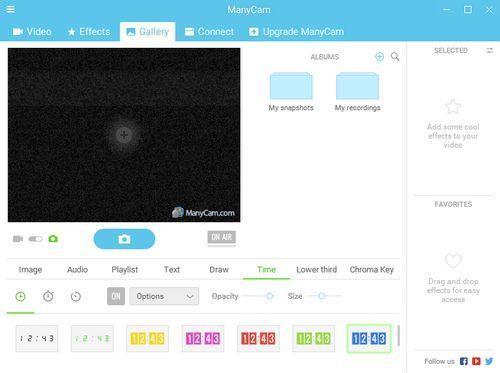500x373 pixels.
Task: Take a snapshot with blue camera button
Action: coord(124,239)
